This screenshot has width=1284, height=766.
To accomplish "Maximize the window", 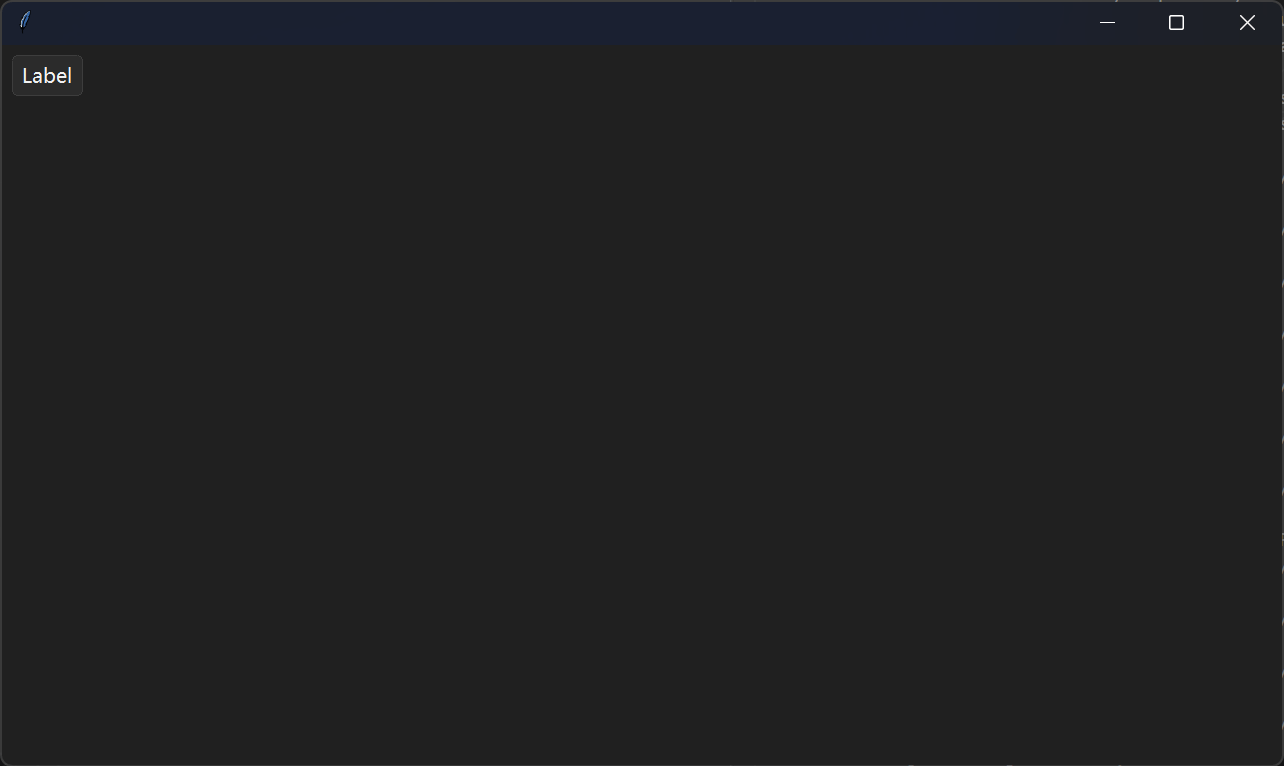I will point(1176,22).
